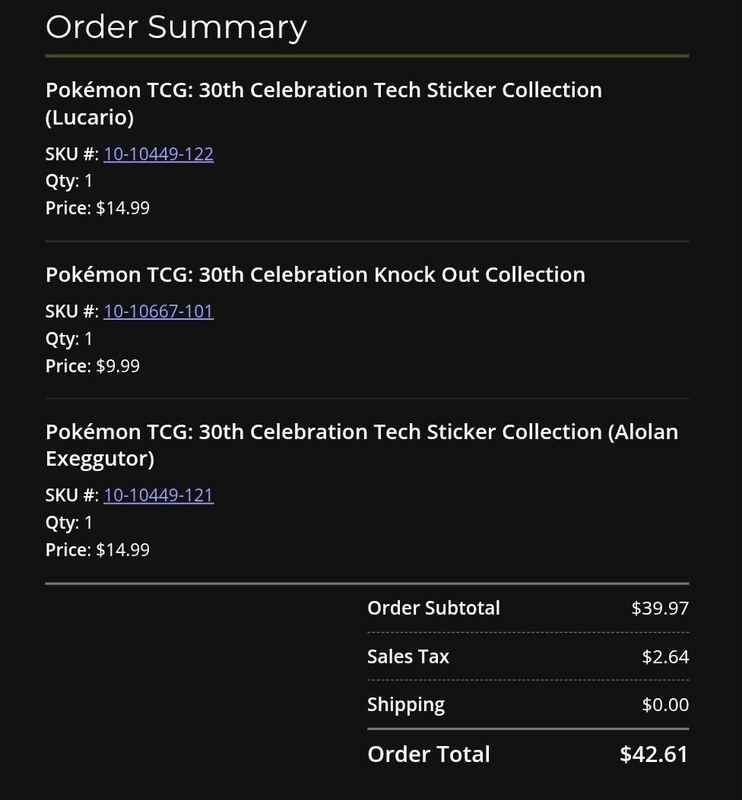This screenshot has width=742, height=800.
Task: Click the subtotal amount $39.97
Action: (660, 608)
